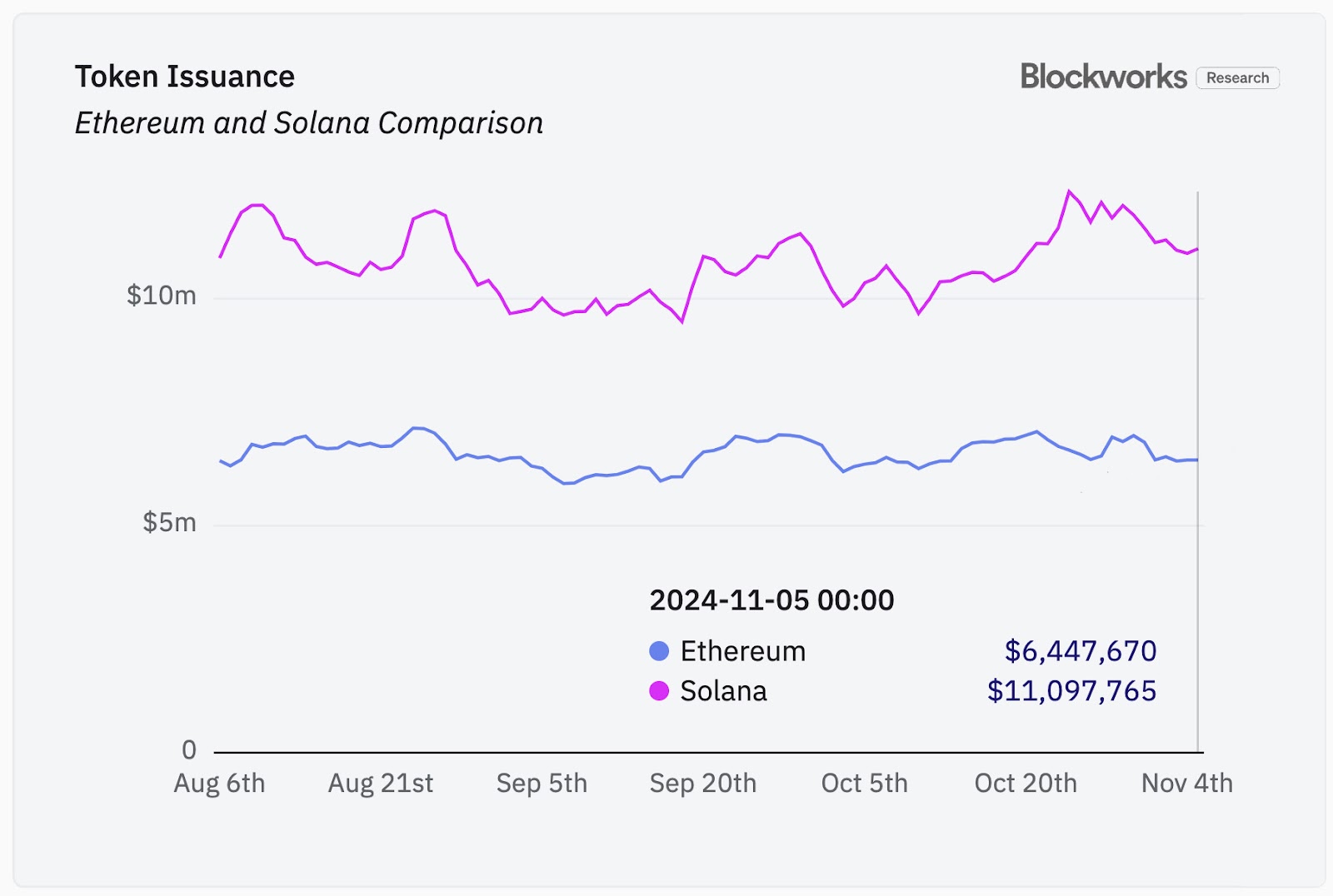
Task: Click the Research badge beside Blockworks
Action: point(1237,77)
